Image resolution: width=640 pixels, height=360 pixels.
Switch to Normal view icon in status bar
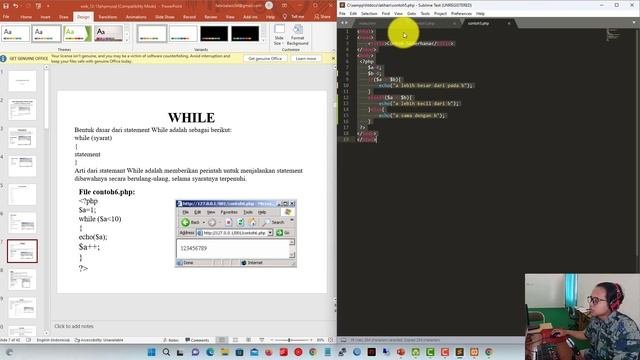click(x=222, y=340)
